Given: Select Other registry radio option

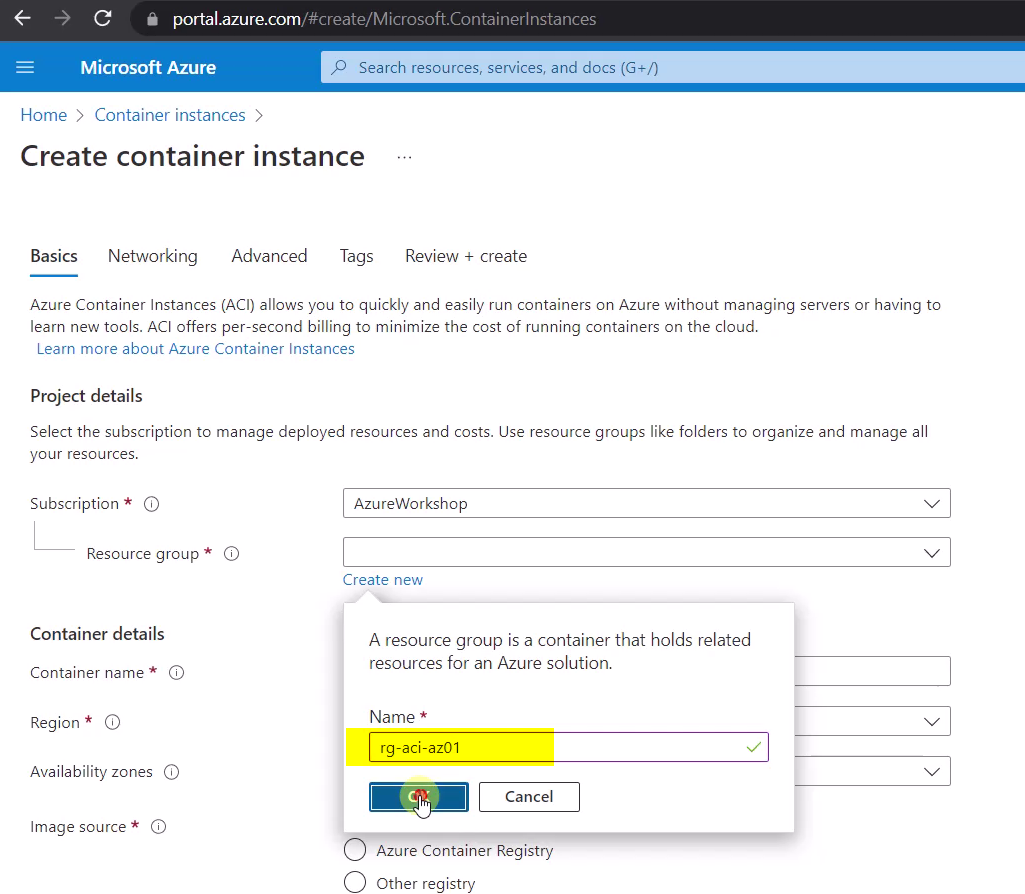Looking at the screenshot, I should click(355, 882).
